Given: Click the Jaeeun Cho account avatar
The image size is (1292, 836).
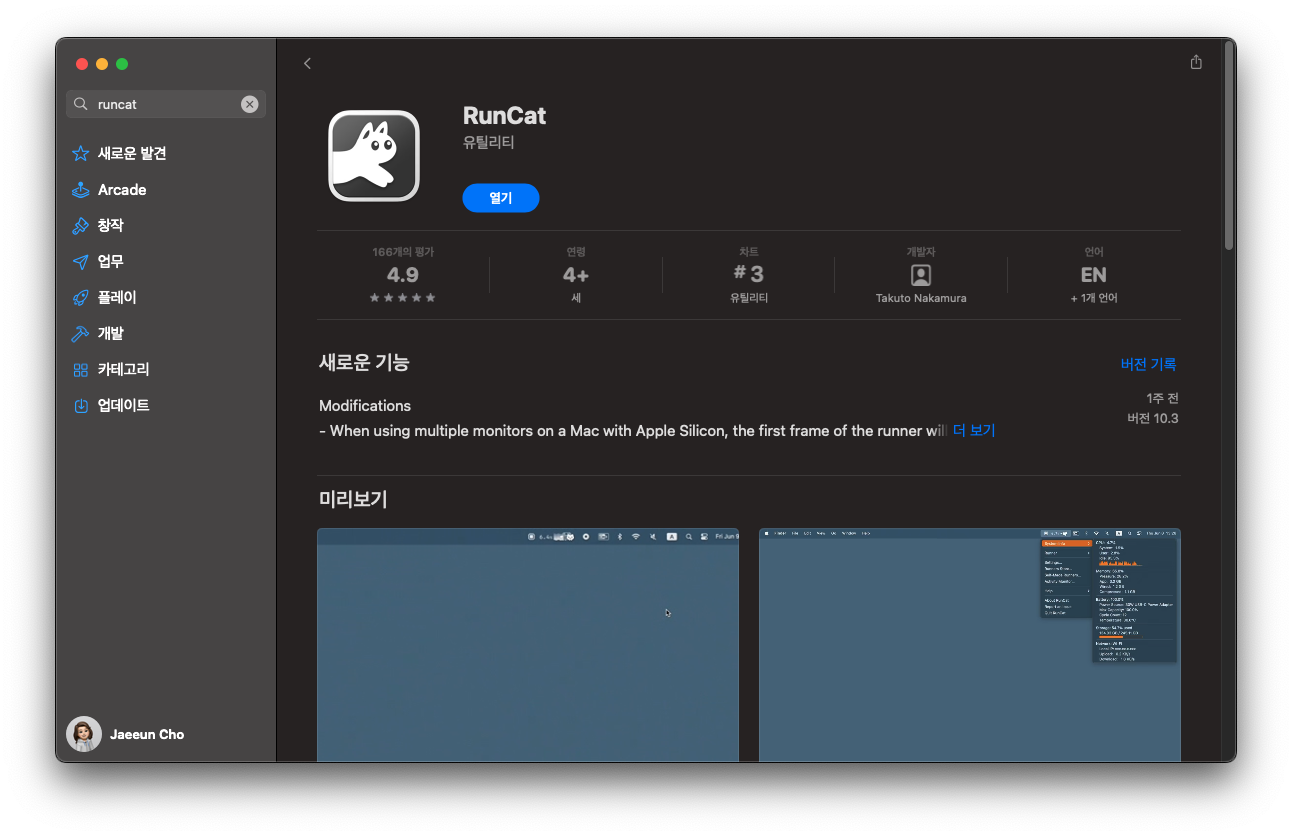Looking at the screenshot, I should click(x=84, y=734).
